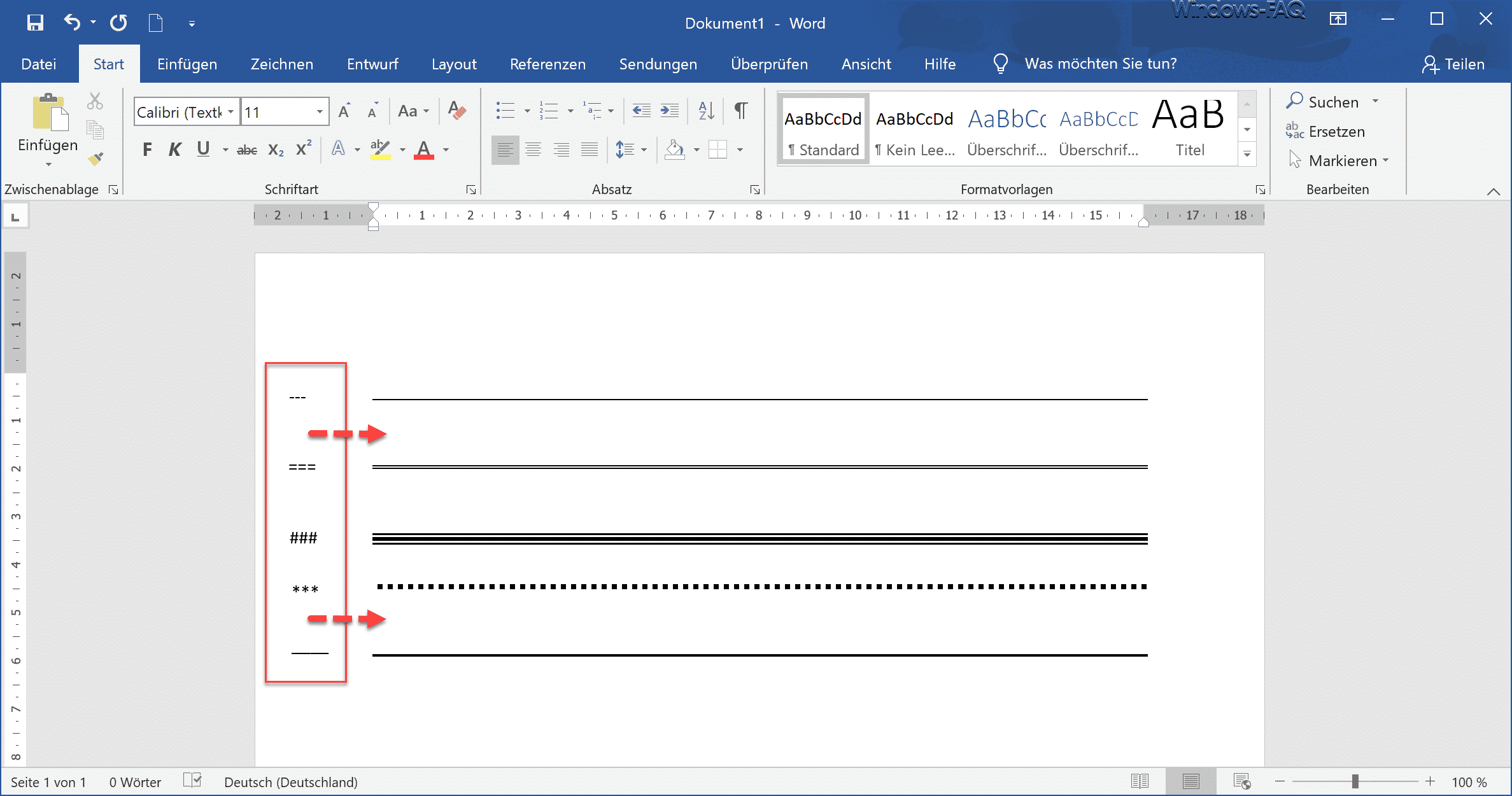Click the increase indent icon
Screen dimensions: 1512x796
669,111
